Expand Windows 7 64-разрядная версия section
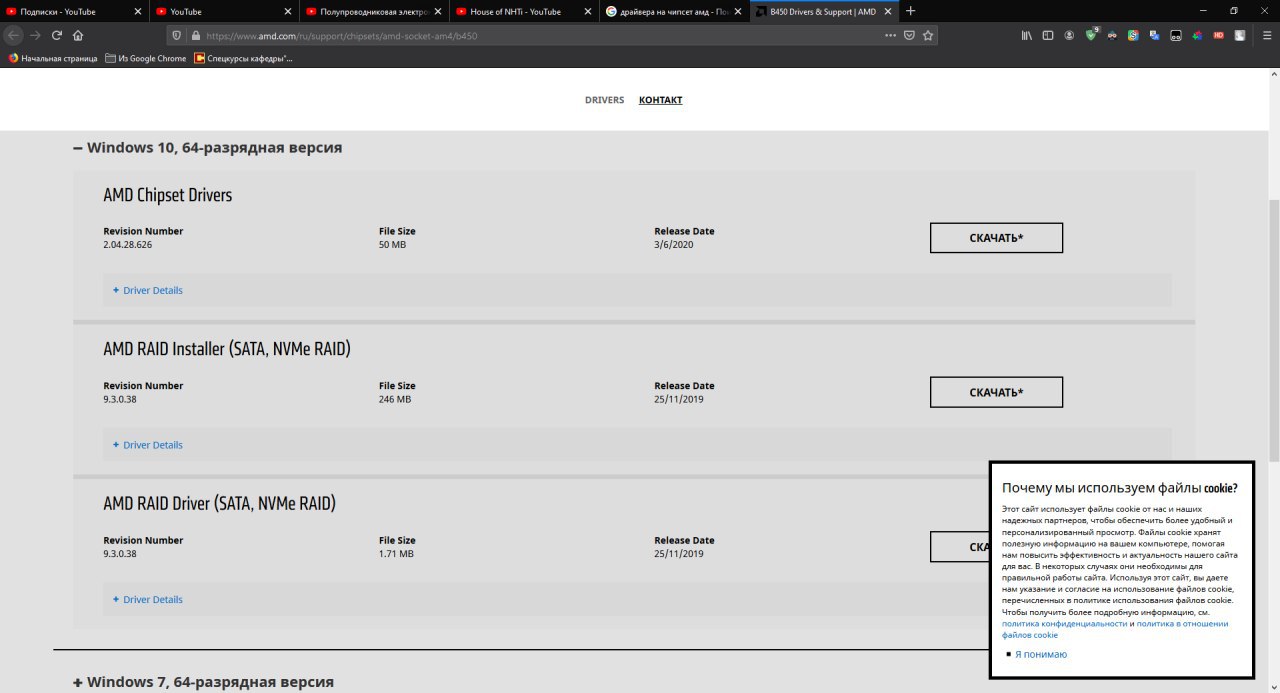The height and width of the screenshot is (693, 1280). point(203,682)
